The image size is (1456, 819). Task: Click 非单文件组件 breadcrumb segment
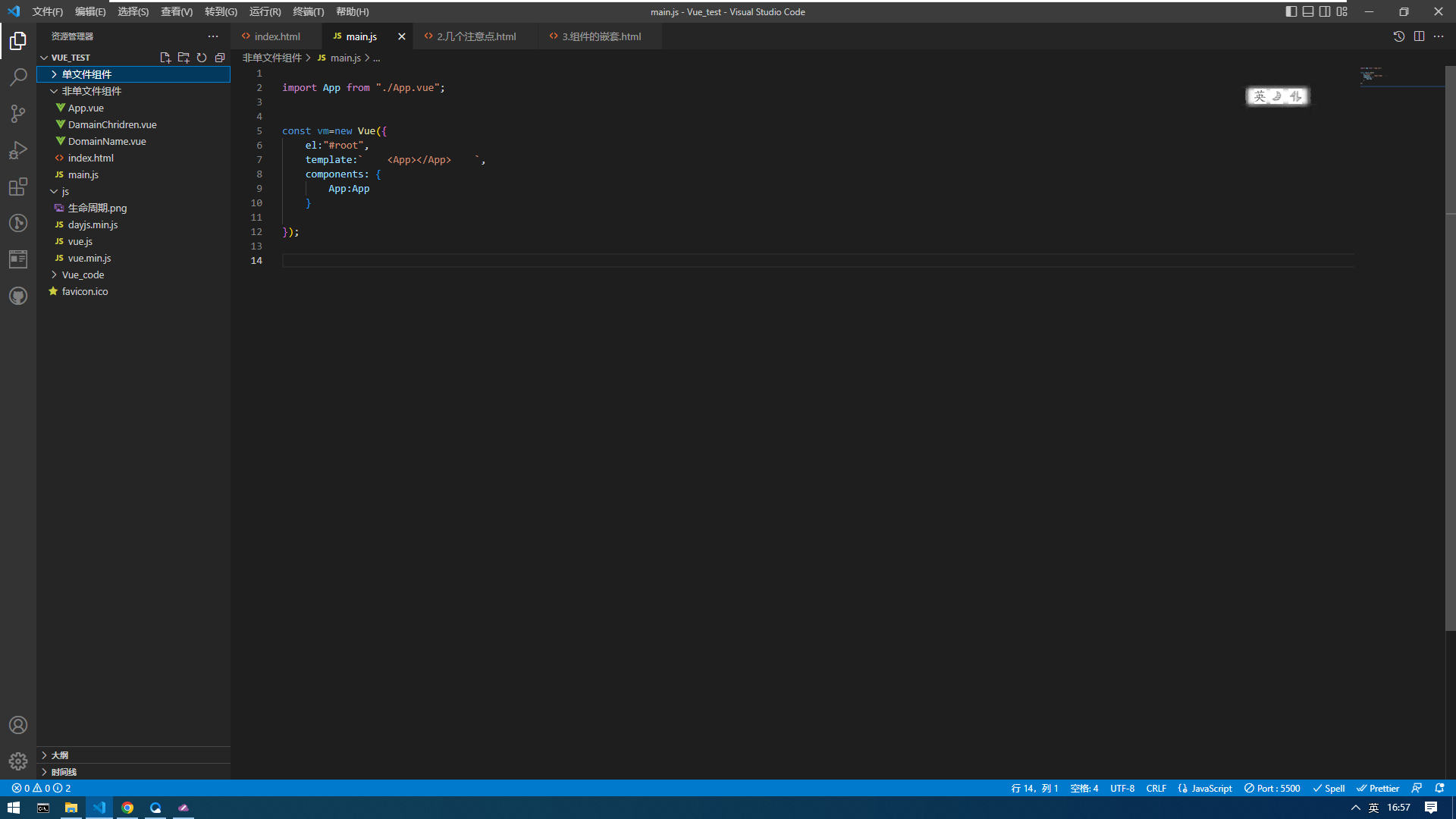point(271,58)
